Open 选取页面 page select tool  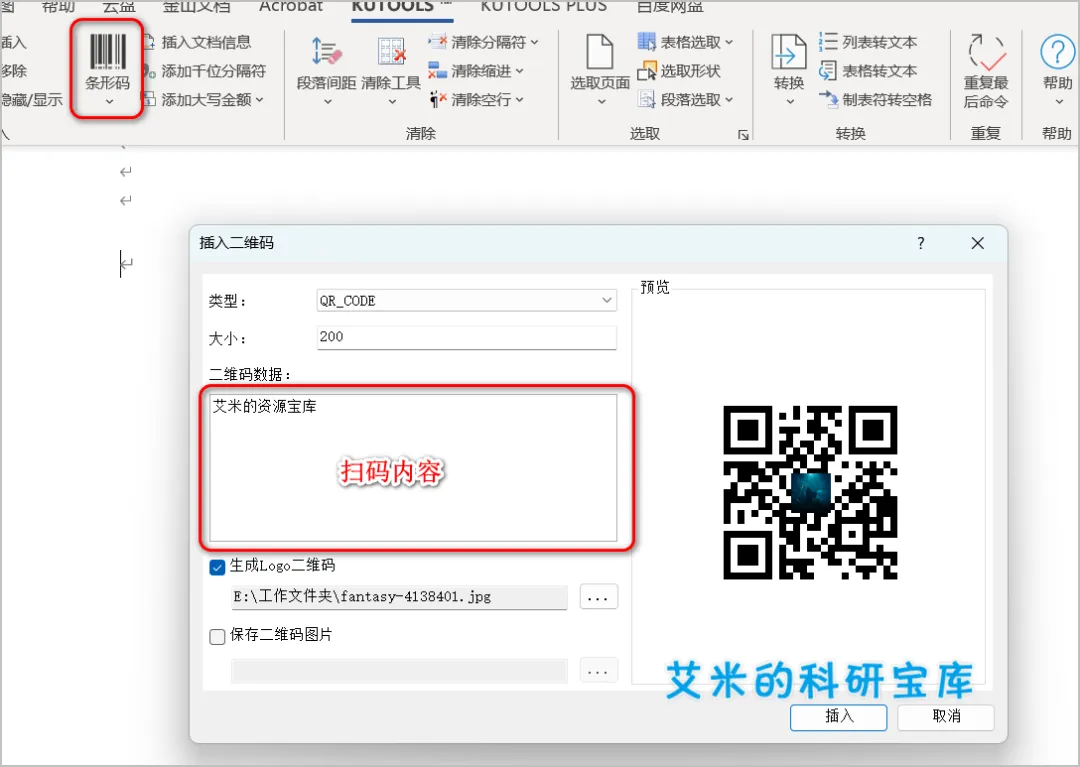pyautogui.click(x=600, y=70)
